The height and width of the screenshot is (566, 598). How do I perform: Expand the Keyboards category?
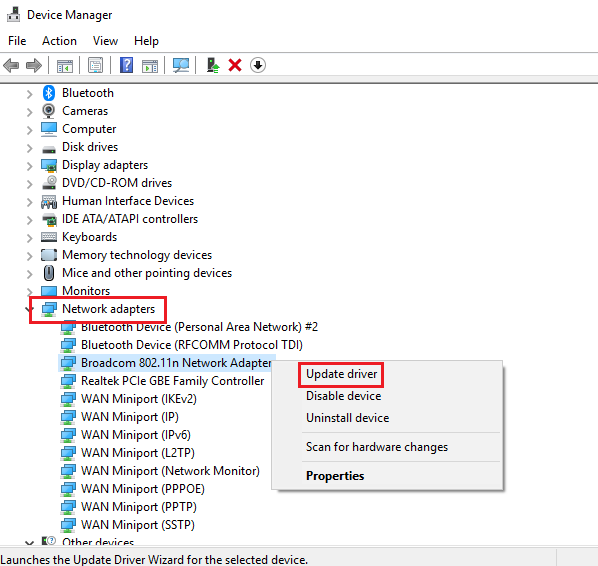29,238
